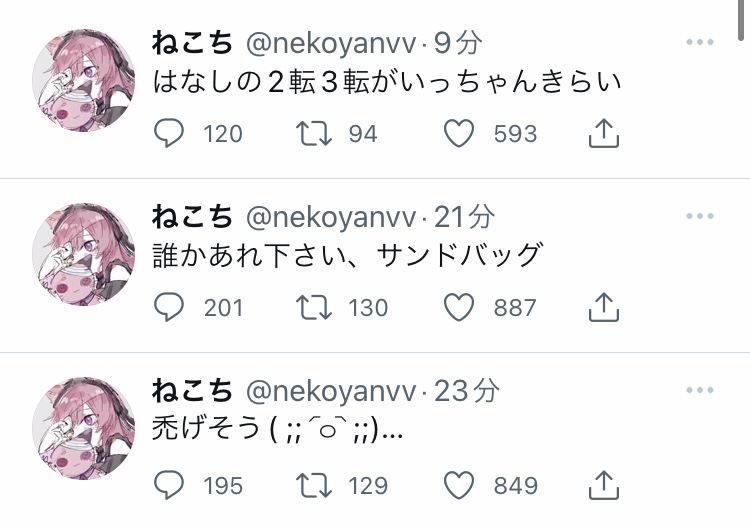Share the 9分 tweet
Screen dimensions: 750x526
point(603,134)
